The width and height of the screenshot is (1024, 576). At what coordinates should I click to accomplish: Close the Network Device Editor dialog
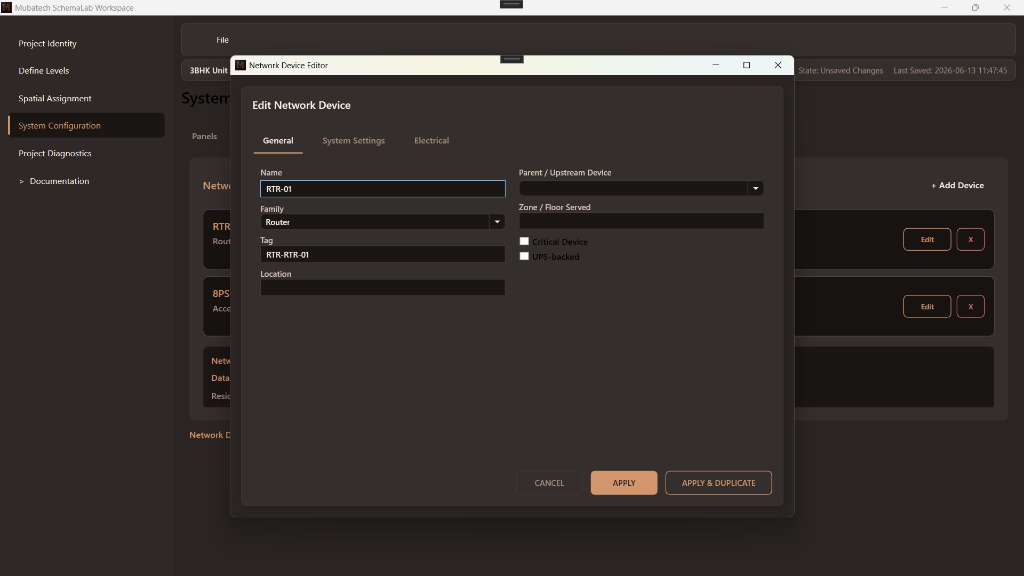pos(778,65)
